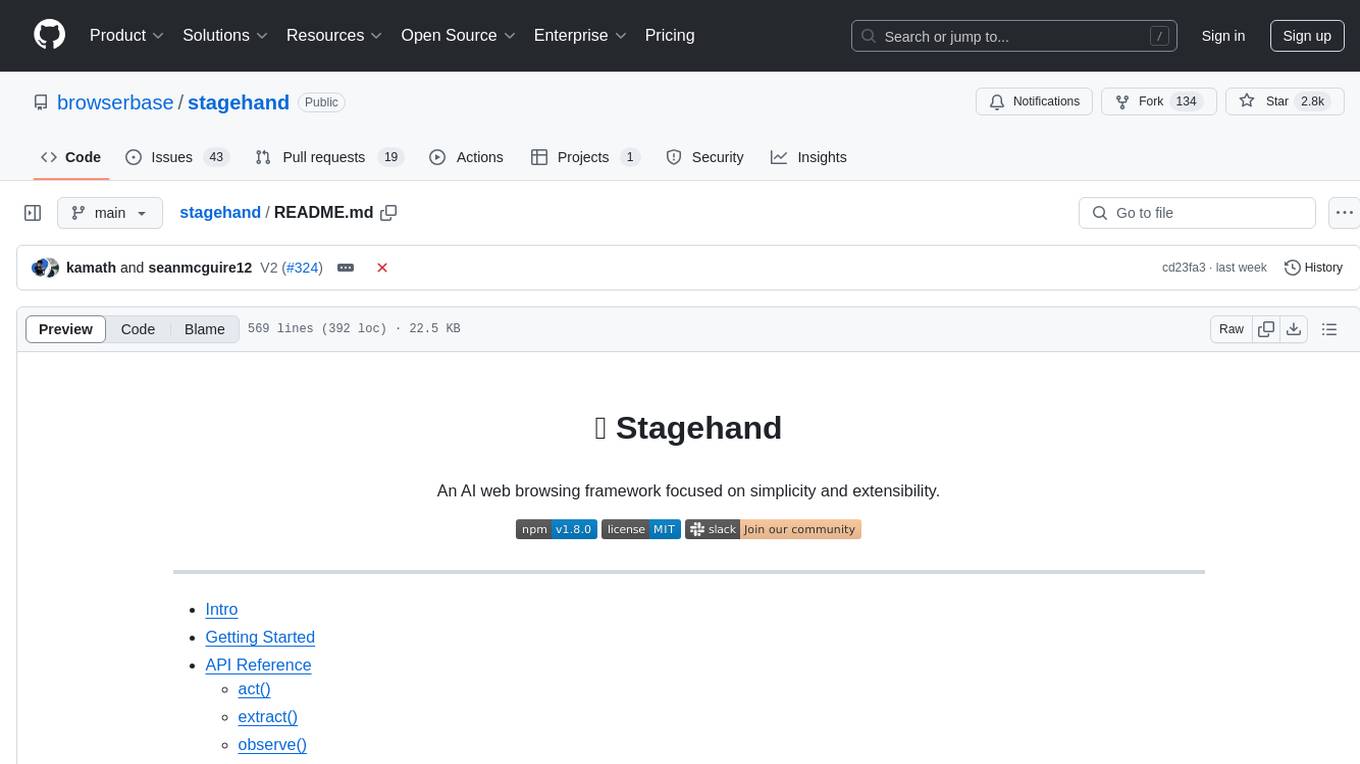
Task: Click the Notifications bell button
Action: coord(1034,101)
